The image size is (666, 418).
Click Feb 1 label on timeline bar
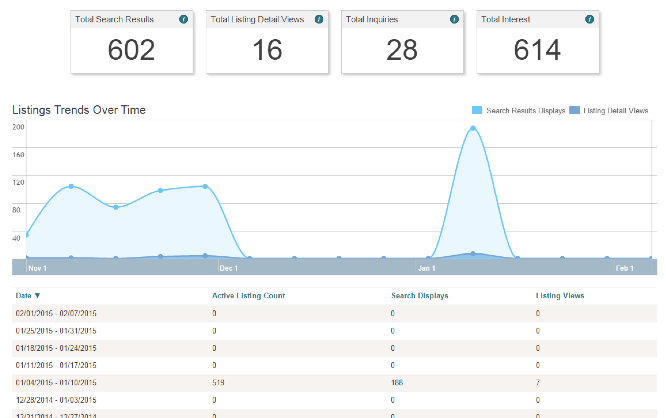[x=624, y=268]
